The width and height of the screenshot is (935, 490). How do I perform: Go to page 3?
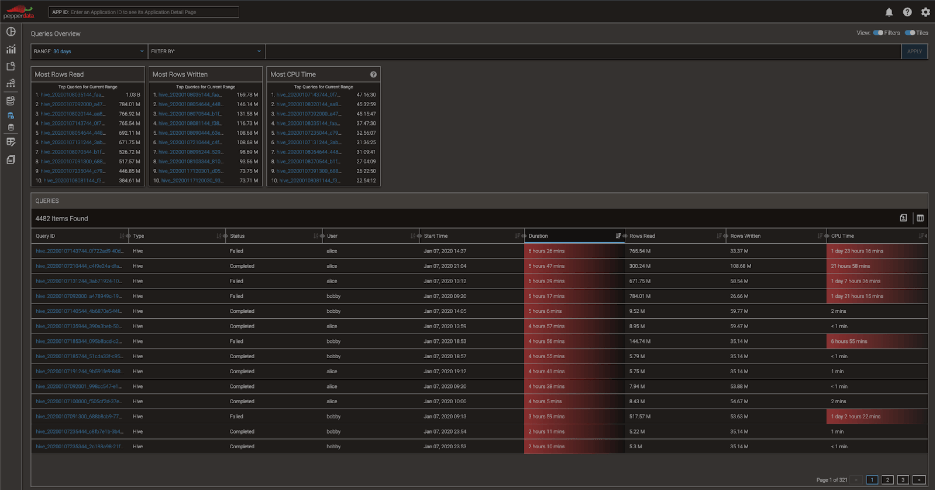tap(903, 480)
